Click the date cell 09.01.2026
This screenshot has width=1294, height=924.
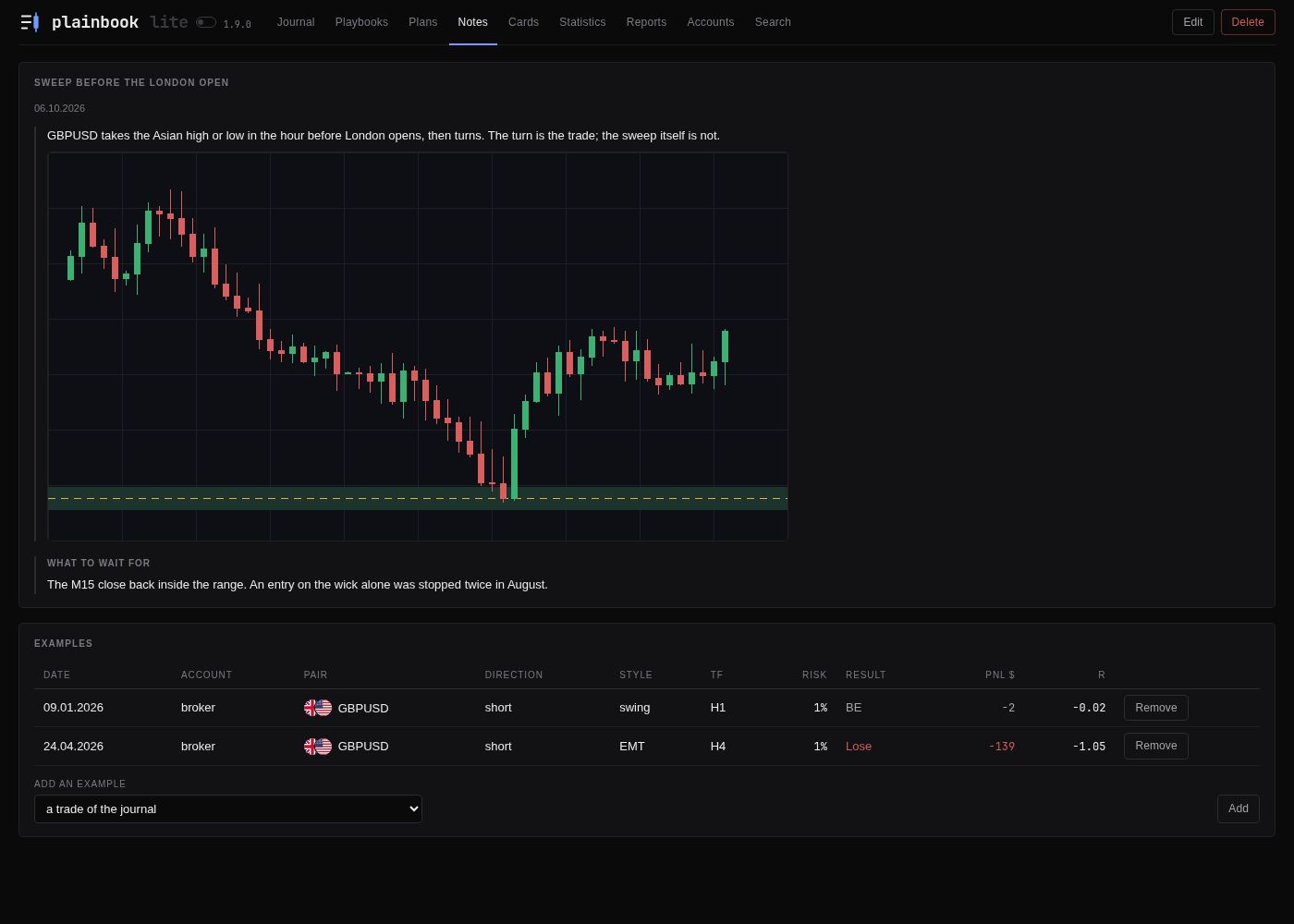tap(73, 708)
